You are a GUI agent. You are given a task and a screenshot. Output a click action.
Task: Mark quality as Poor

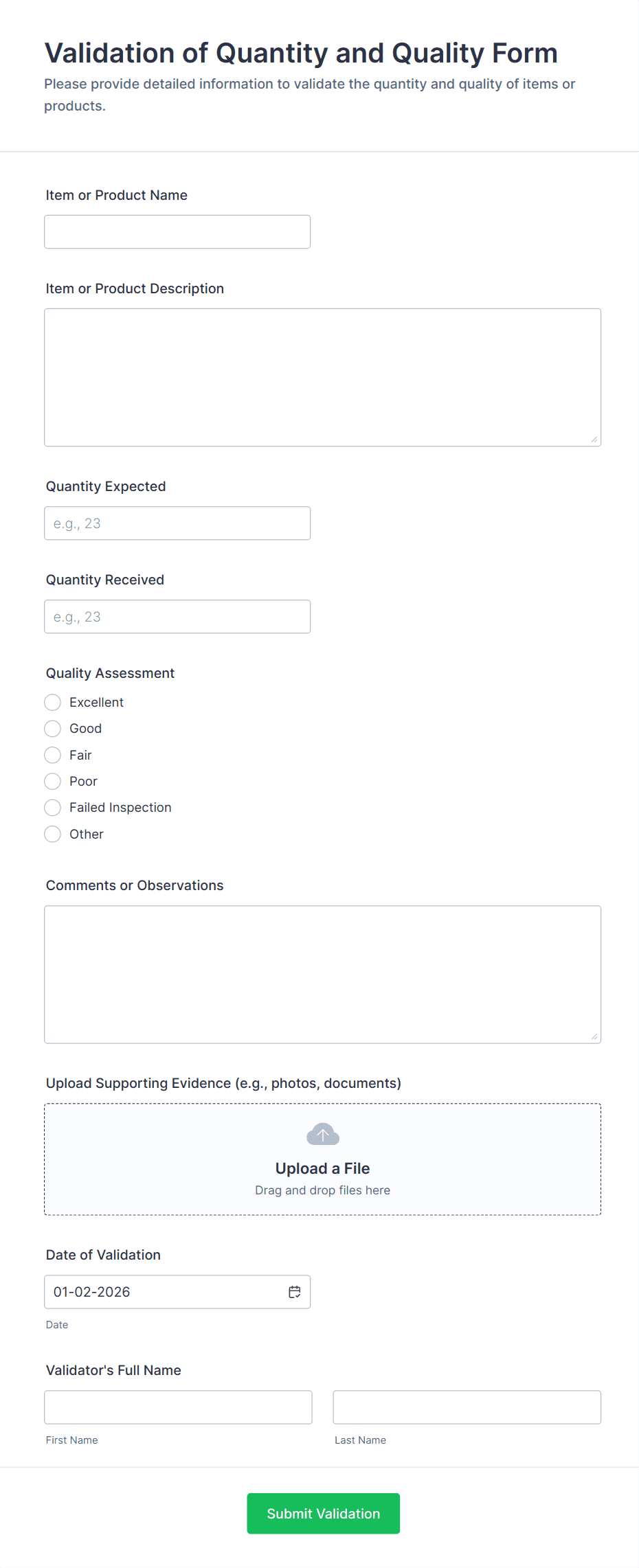[53, 781]
